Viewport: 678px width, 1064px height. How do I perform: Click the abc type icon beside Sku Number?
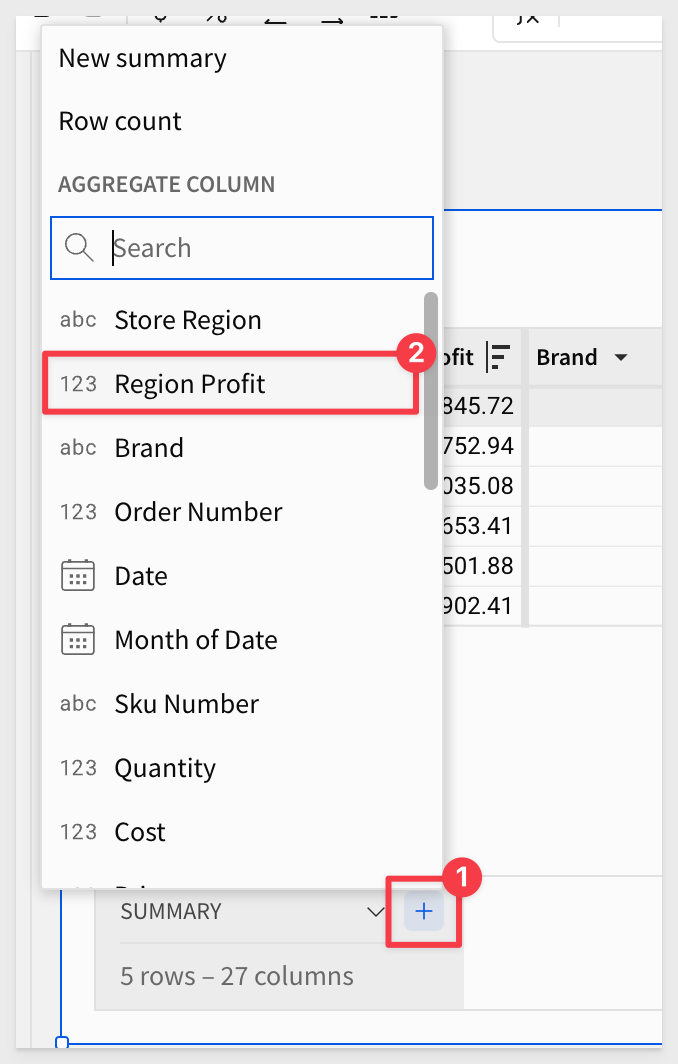pos(78,704)
